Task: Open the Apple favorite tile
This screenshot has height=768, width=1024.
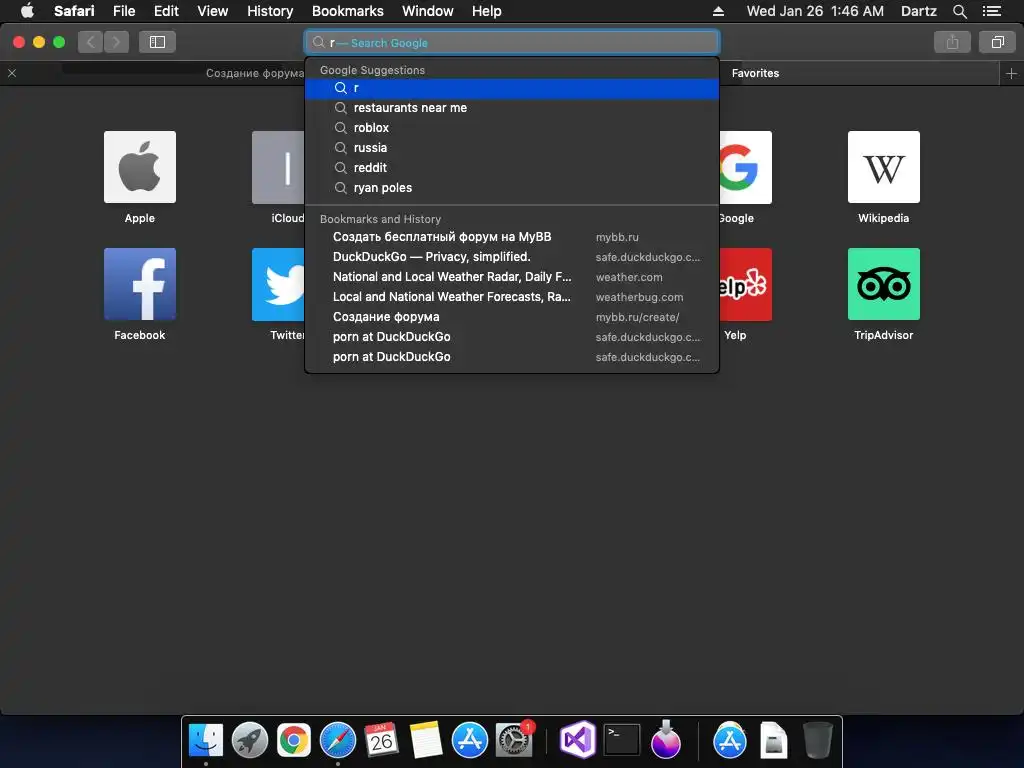Action: (x=140, y=167)
